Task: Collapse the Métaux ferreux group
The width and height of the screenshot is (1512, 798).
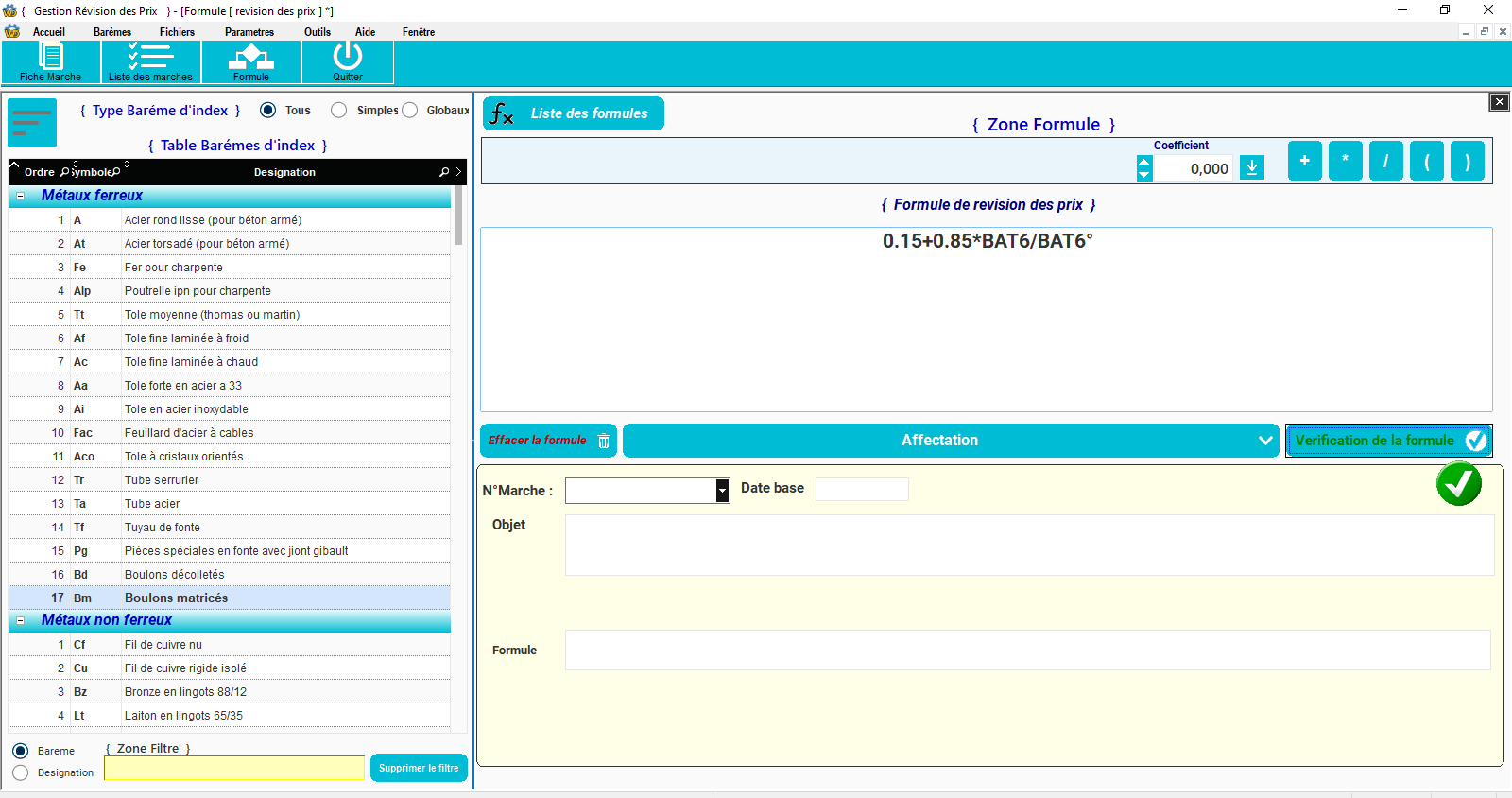Action: pyautogui.click(x=21, y=196)
